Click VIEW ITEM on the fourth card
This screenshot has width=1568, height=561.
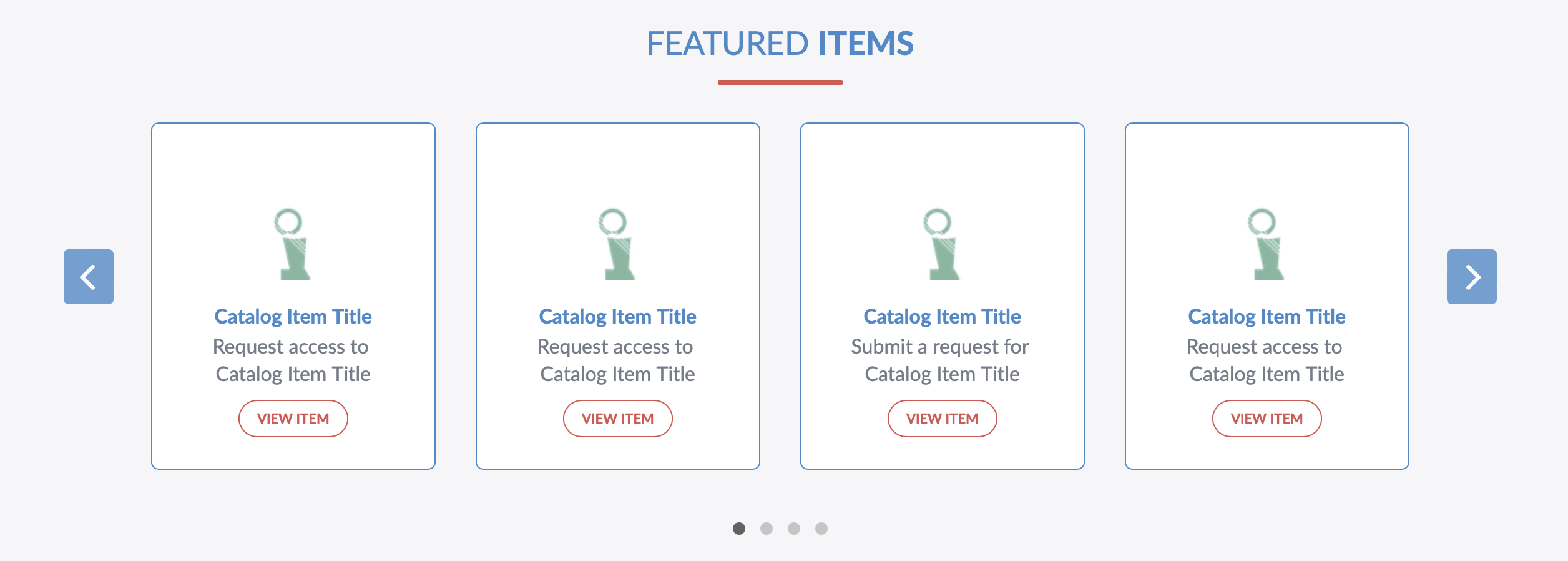[1267, 419]
